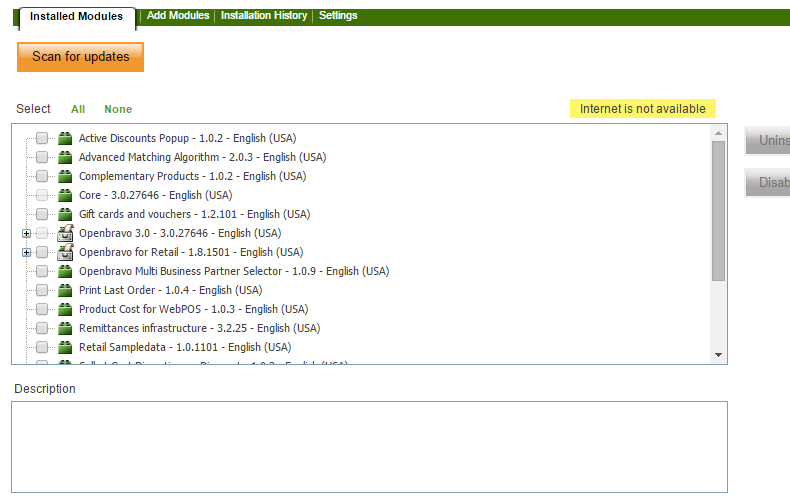Select 'Openbravo 3.0 - 3.0.27646' row text
The width and height of the screenshot is (790, 503).
[x=180, y=233]
